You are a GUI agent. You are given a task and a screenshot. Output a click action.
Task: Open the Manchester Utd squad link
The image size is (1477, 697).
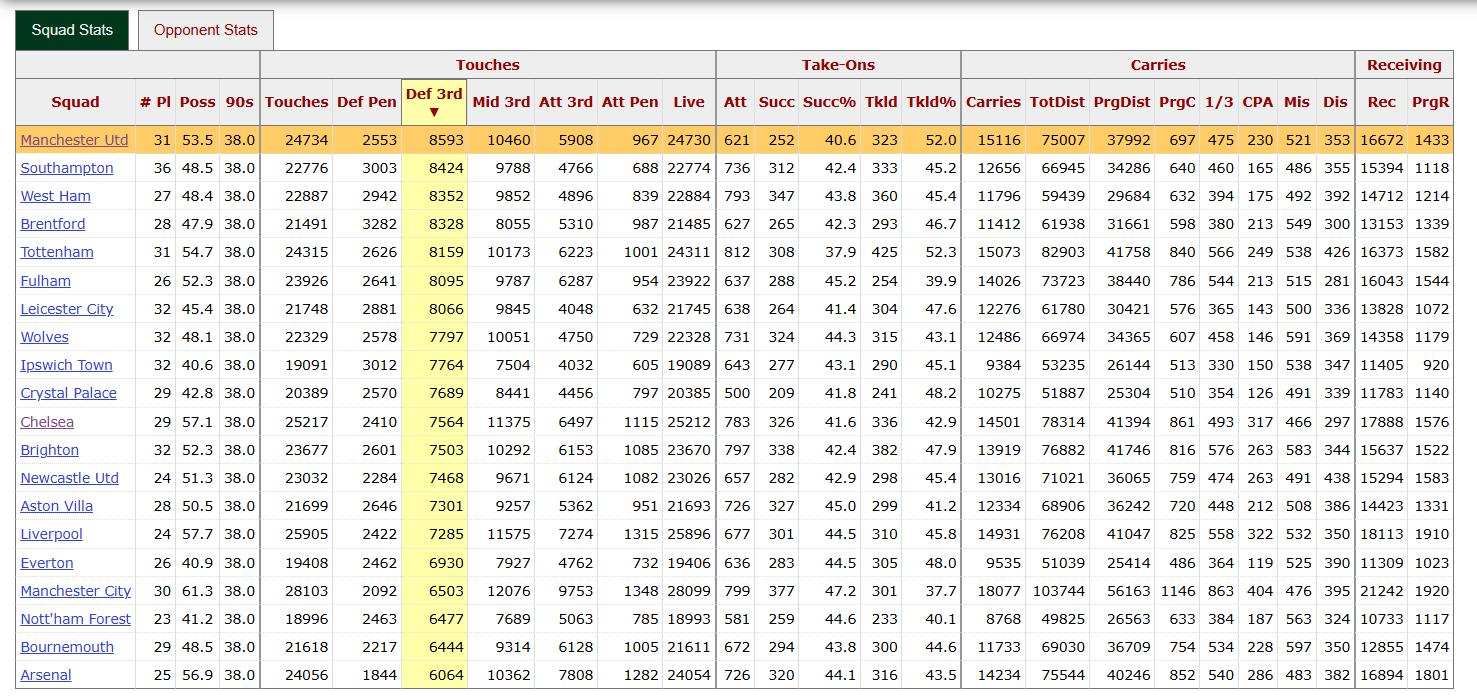click(x=74, y=140)
